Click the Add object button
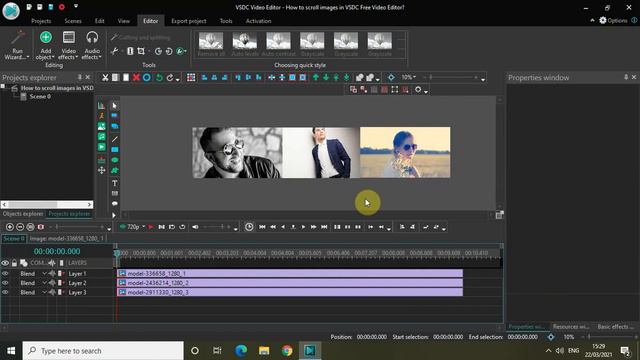The width and height of the screenshot is (640, 360). pos(46,45)
